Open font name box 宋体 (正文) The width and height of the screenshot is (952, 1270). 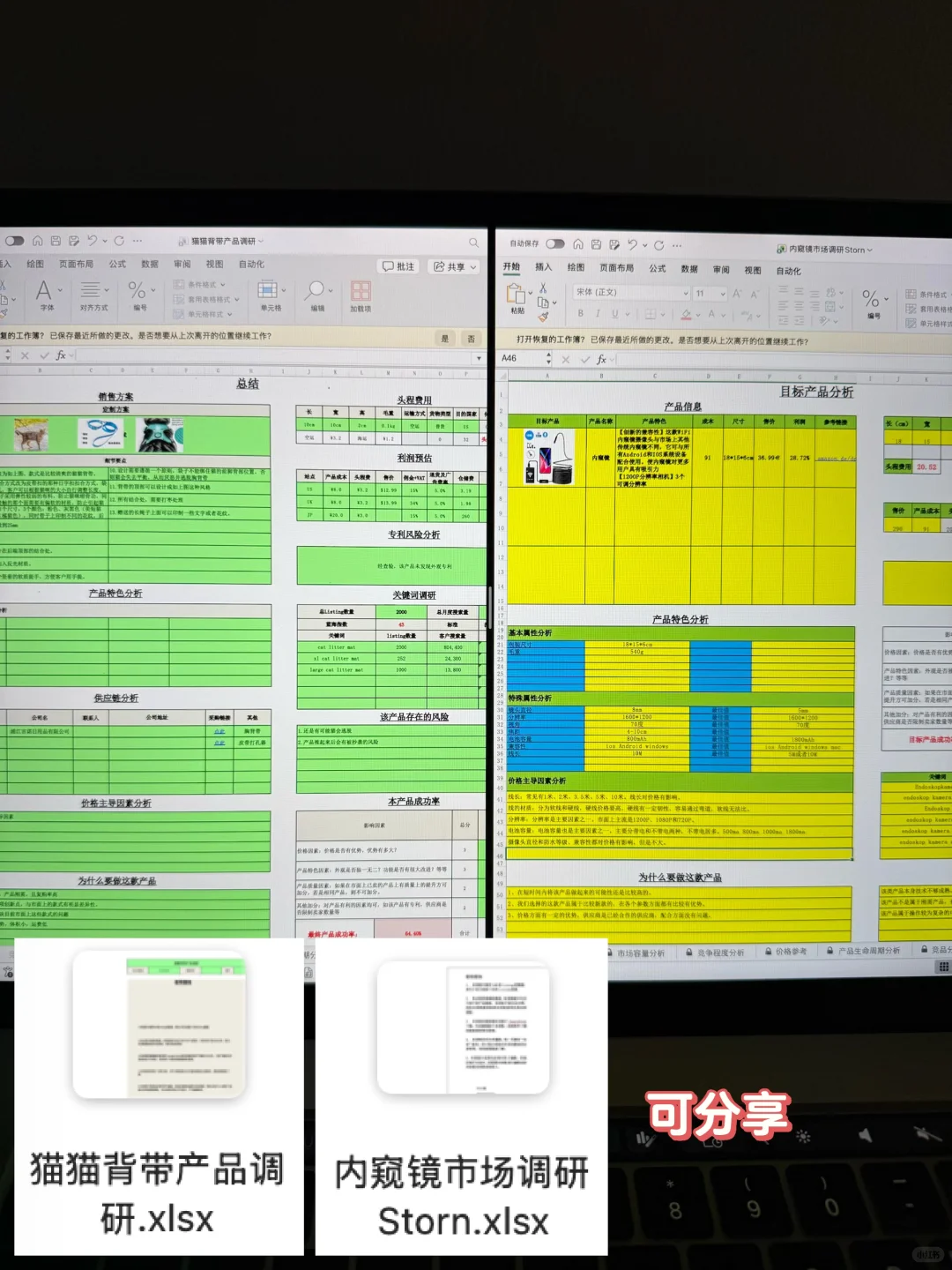pos(631,292)
